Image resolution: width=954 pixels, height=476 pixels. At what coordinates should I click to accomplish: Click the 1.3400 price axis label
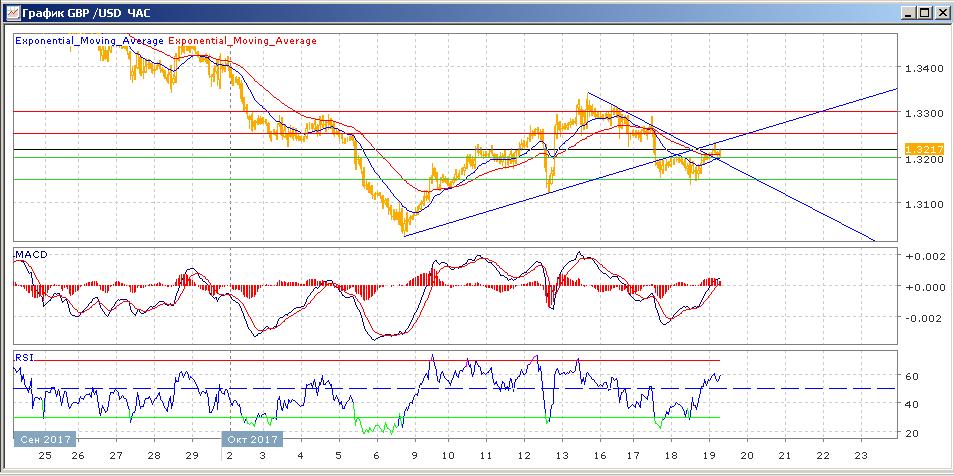click(922, 68)
